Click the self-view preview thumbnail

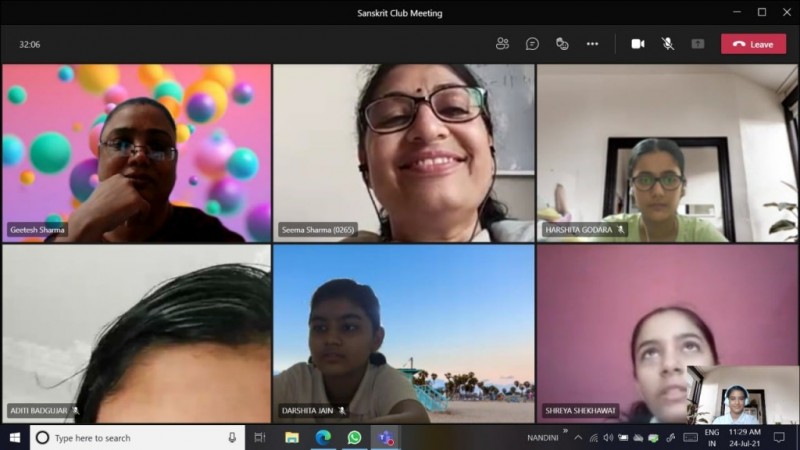pos(742,394)
